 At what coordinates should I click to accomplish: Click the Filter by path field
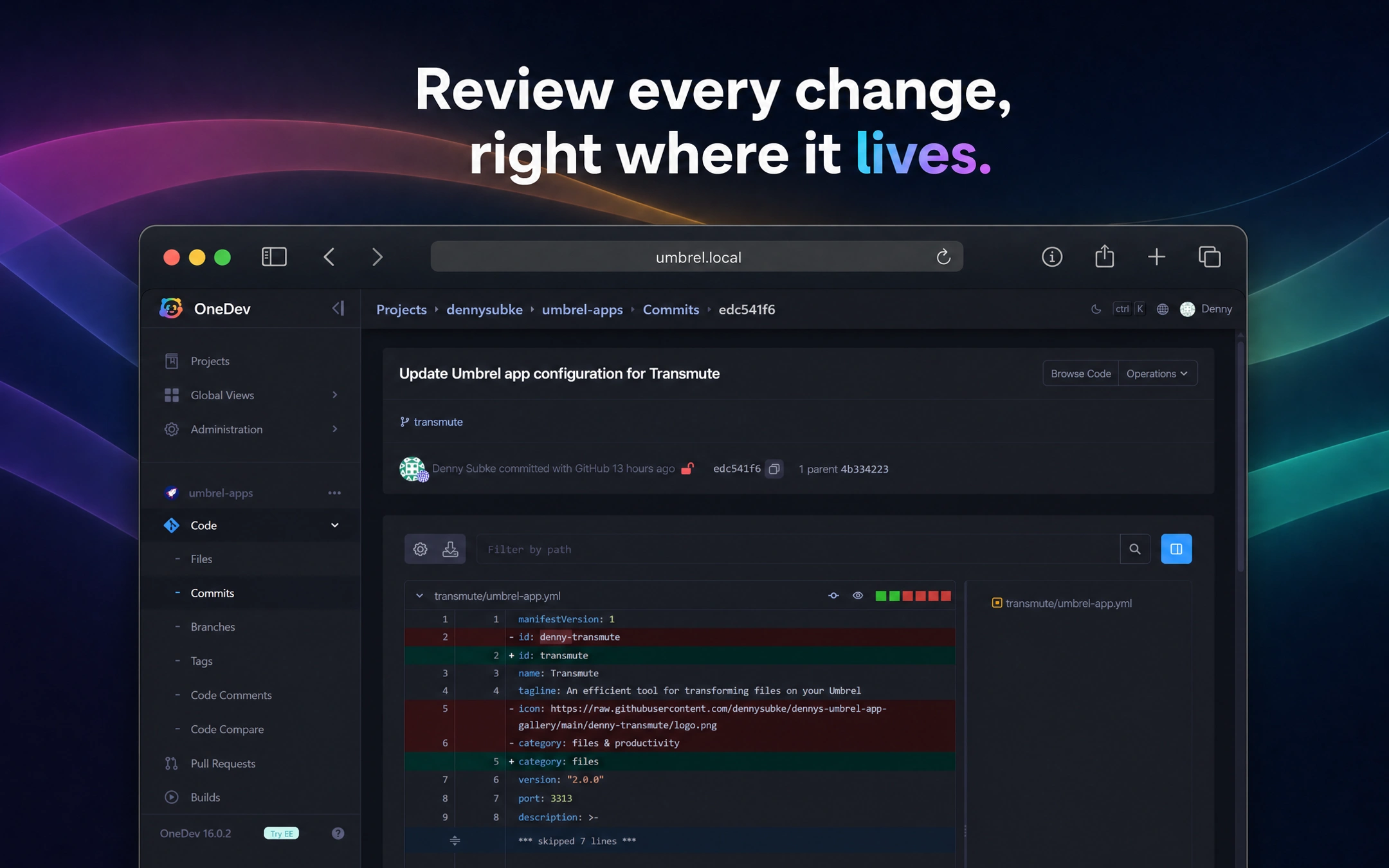[x=797, y=549]
